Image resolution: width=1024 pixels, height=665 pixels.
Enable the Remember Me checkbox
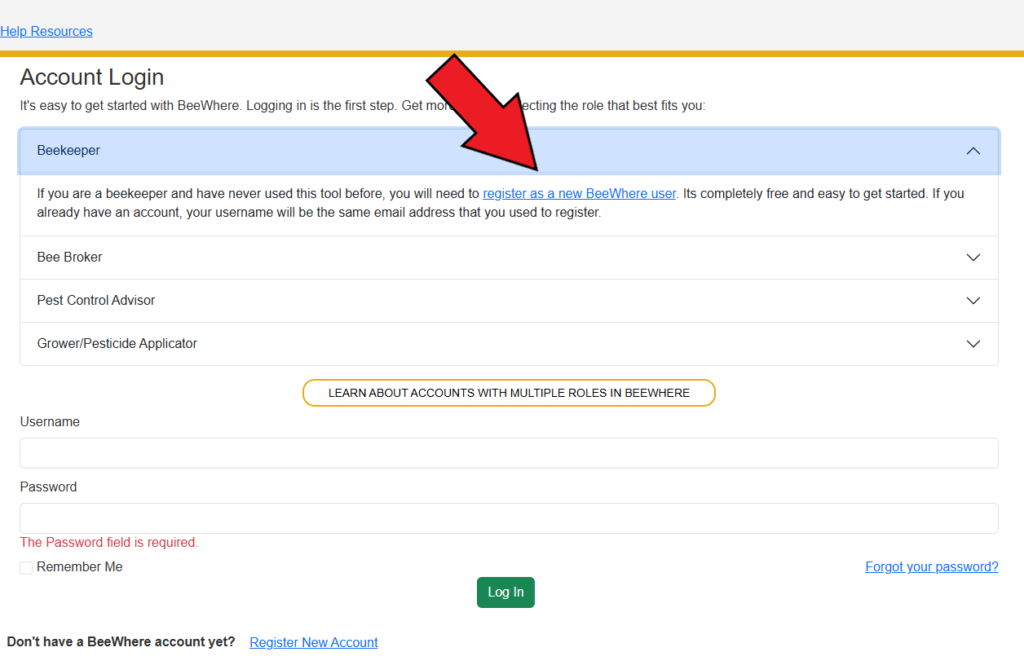25,567
